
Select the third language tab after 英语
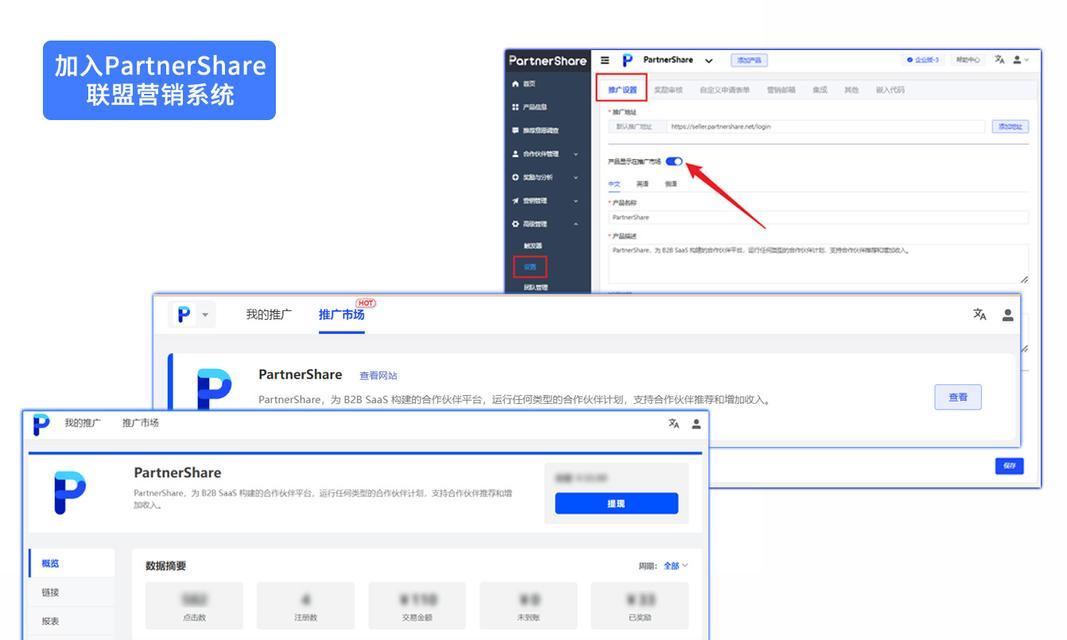[x=671, y=184]
